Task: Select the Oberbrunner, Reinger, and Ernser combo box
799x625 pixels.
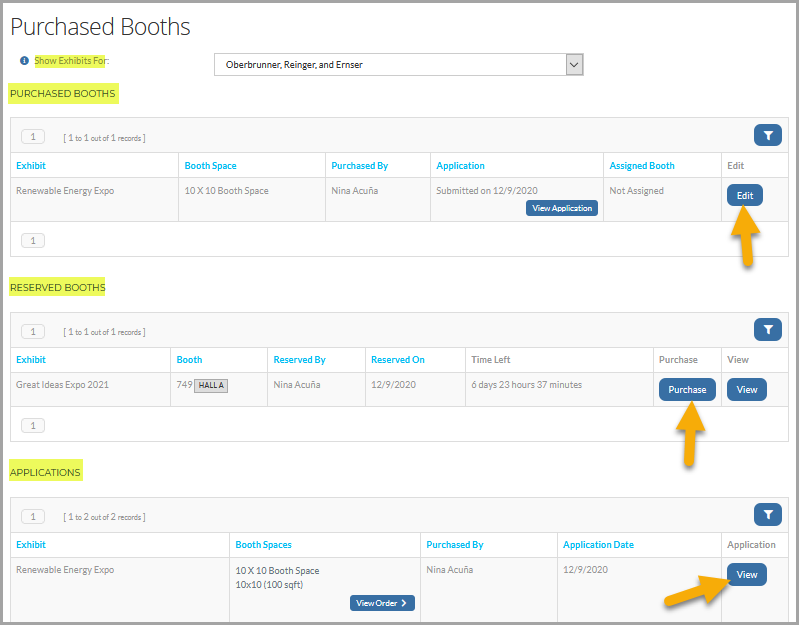Action: [x=398, y=65]
